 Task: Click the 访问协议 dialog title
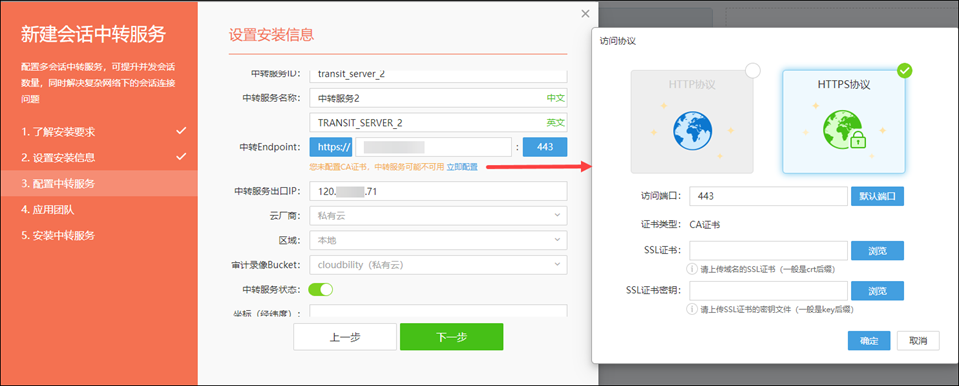pos(618,41)
